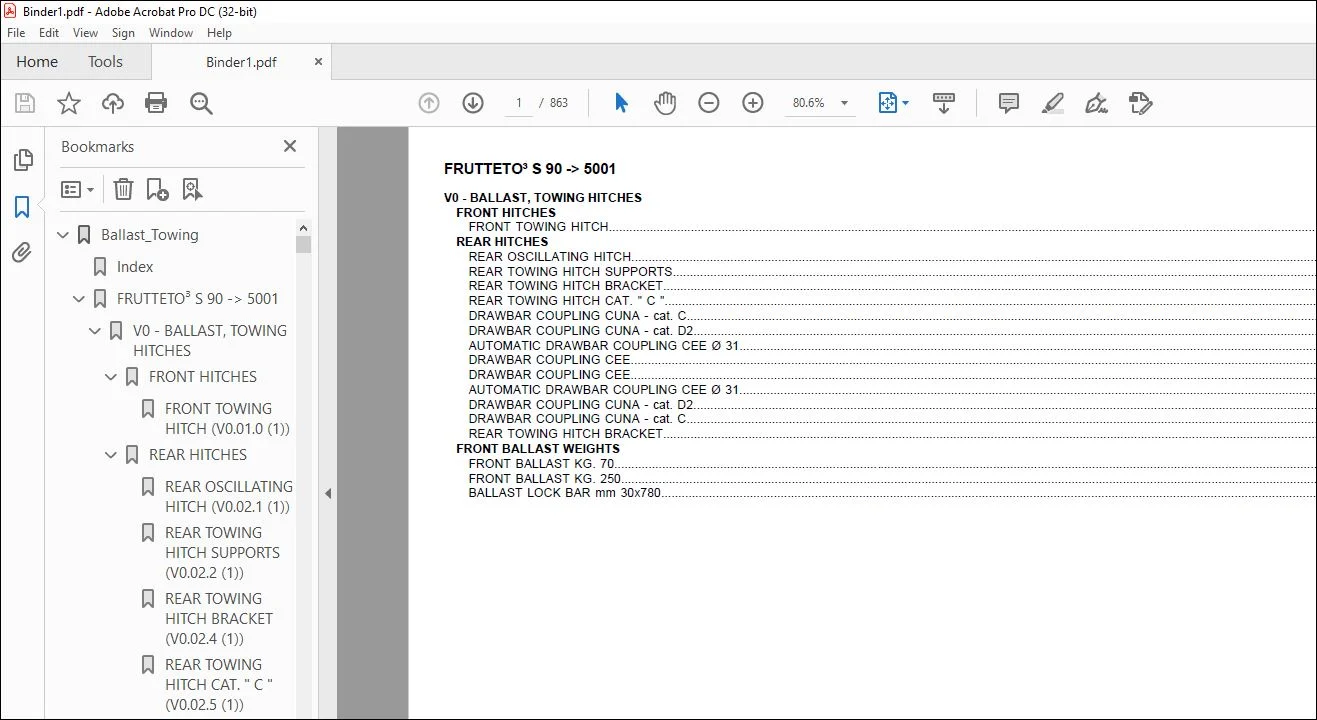
Task: Open the File menu
Action: [x=16, y=33]
